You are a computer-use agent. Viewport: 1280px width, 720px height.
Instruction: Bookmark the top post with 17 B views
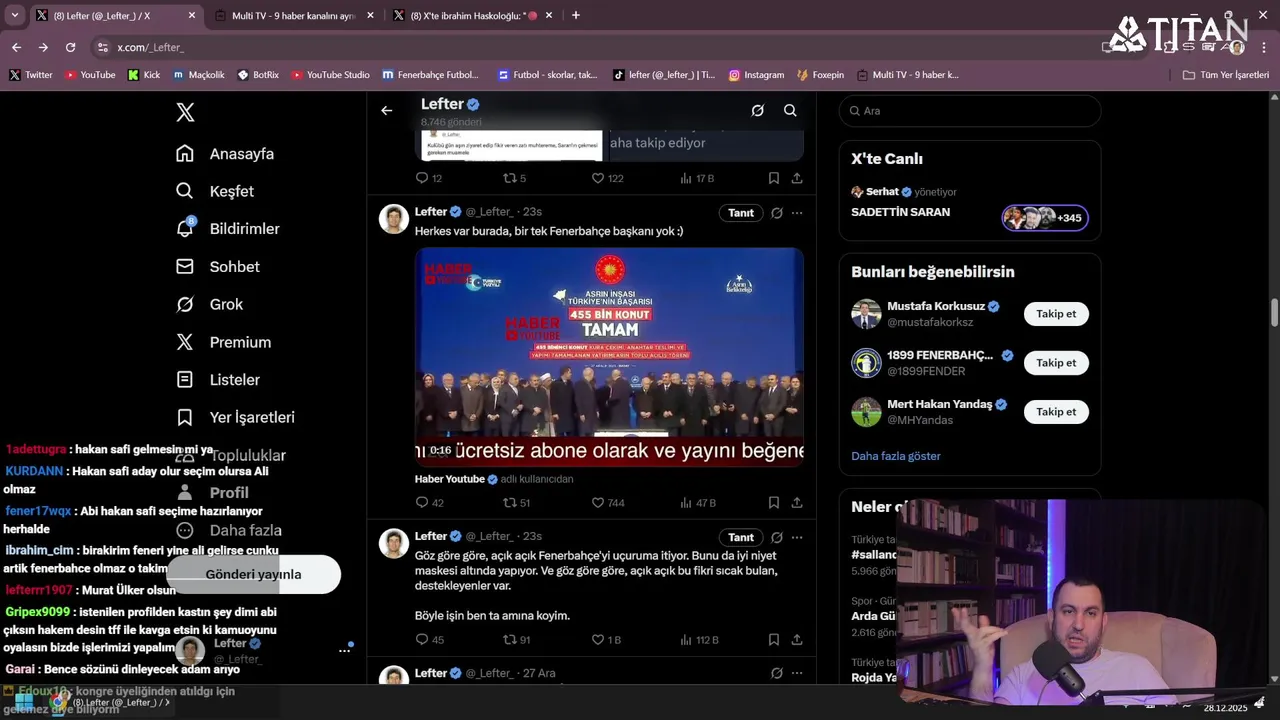click(x=774, y=178)
